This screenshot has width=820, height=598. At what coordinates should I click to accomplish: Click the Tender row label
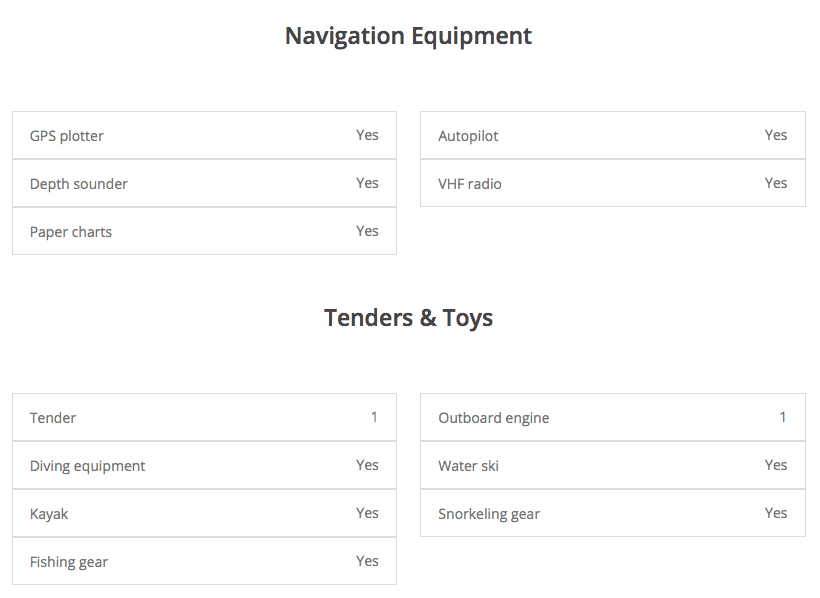(53, 418)
